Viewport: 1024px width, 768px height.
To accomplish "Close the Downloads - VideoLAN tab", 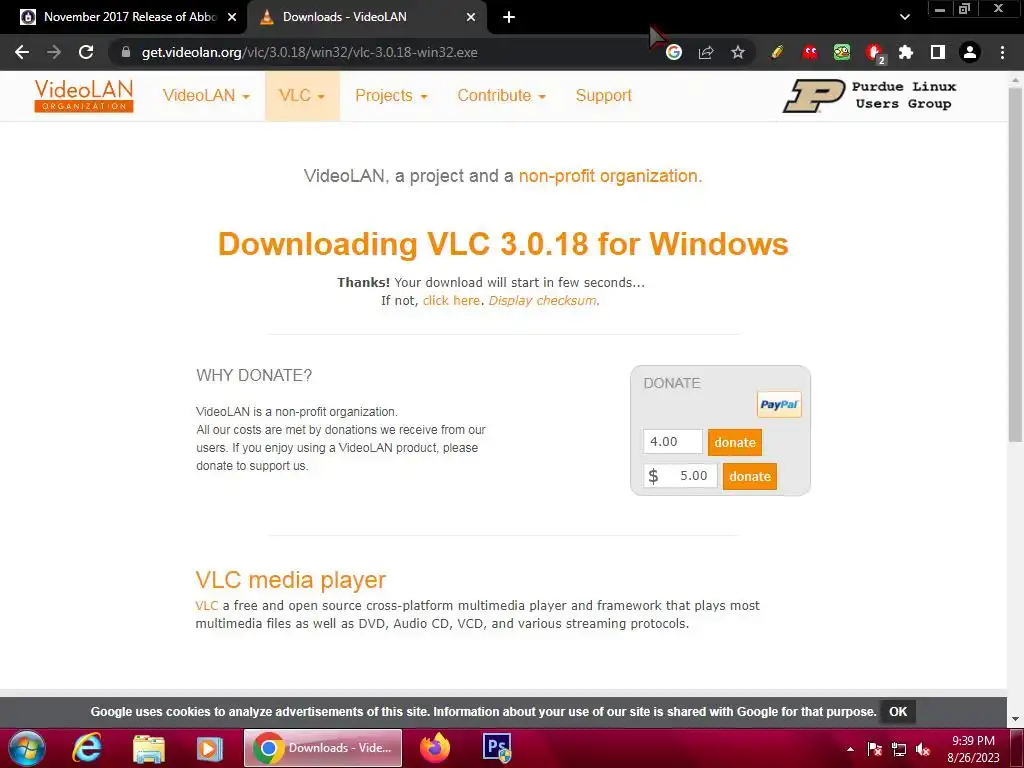I will click(x=471, y=17).
